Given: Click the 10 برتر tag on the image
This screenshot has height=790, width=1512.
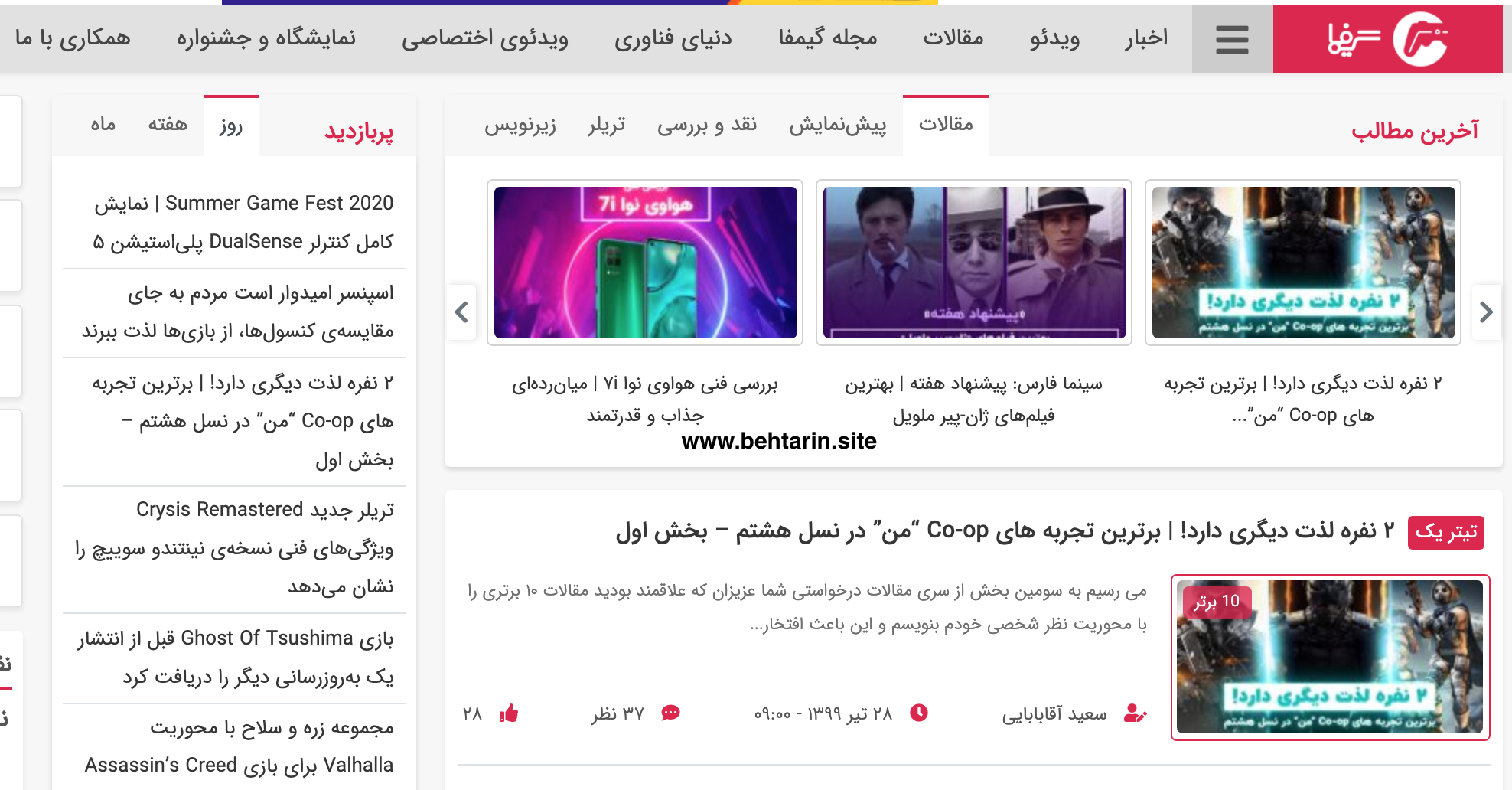Looking at the screenshot, I should pos(1217,602).
